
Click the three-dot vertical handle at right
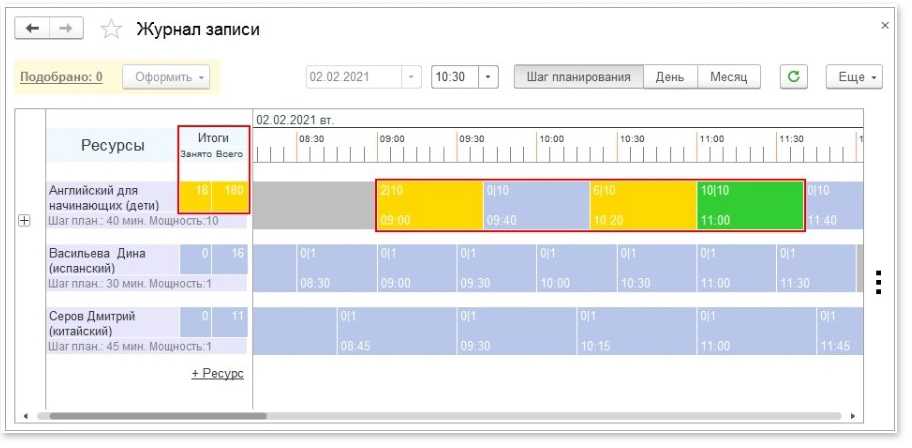point(879,282)
